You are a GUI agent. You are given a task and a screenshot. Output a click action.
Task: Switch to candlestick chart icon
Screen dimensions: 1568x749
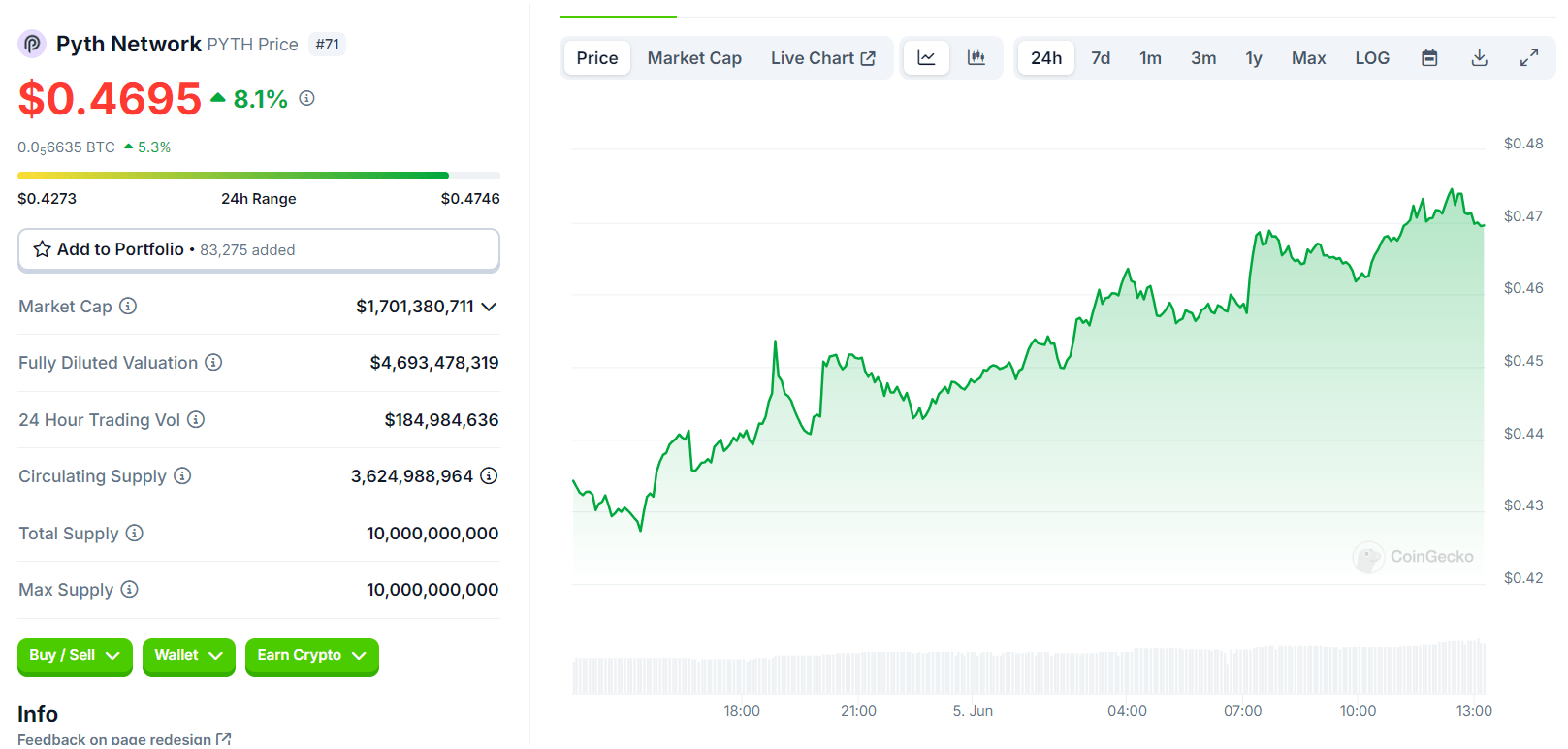(976, 58)
